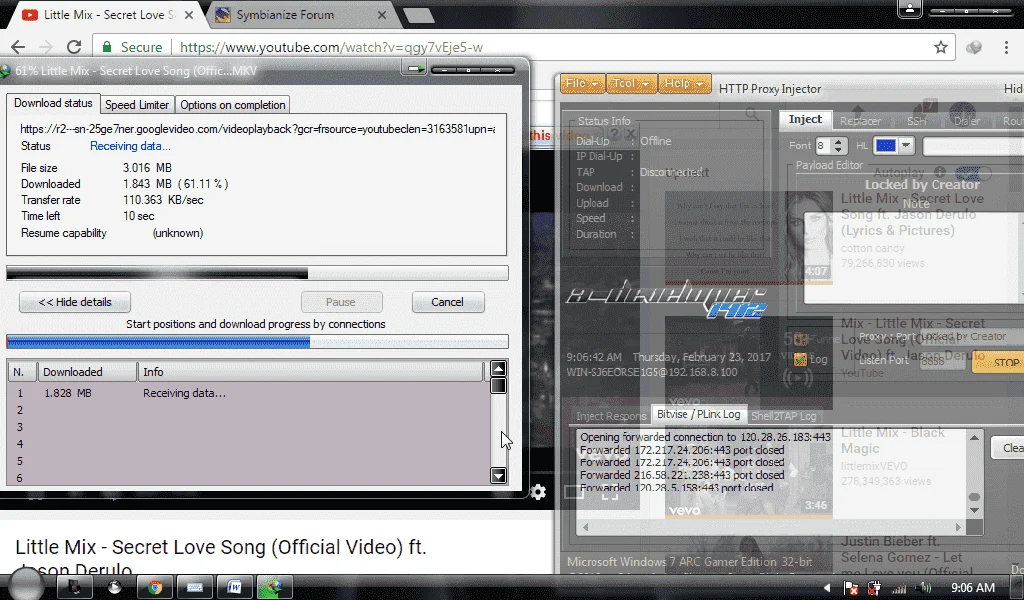Open the Dialer tab in HTTP Proxy Injector
The height and width of the screenshot is (600, 1024).
967,121
